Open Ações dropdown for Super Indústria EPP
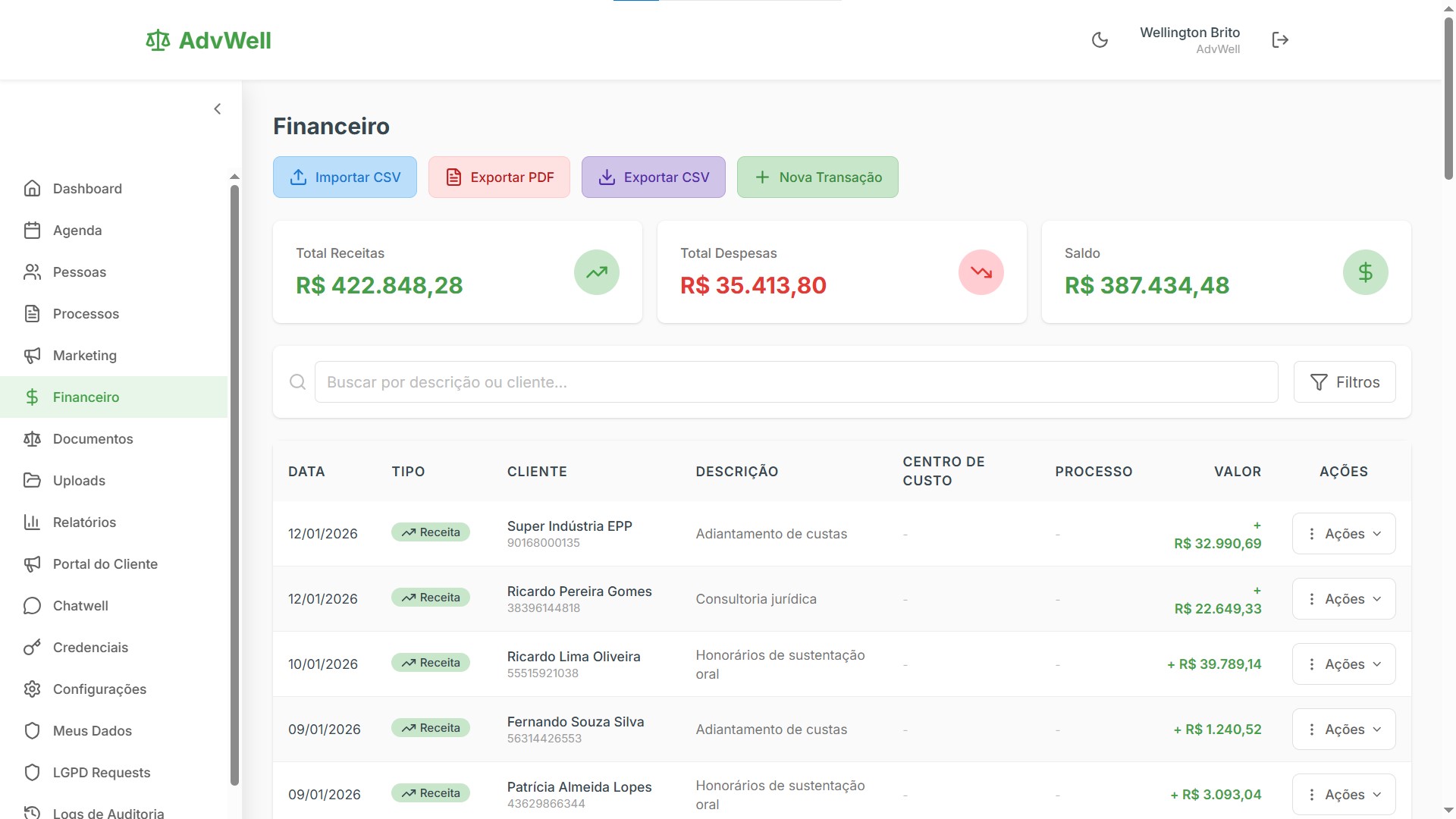 tap(1343, 533)
